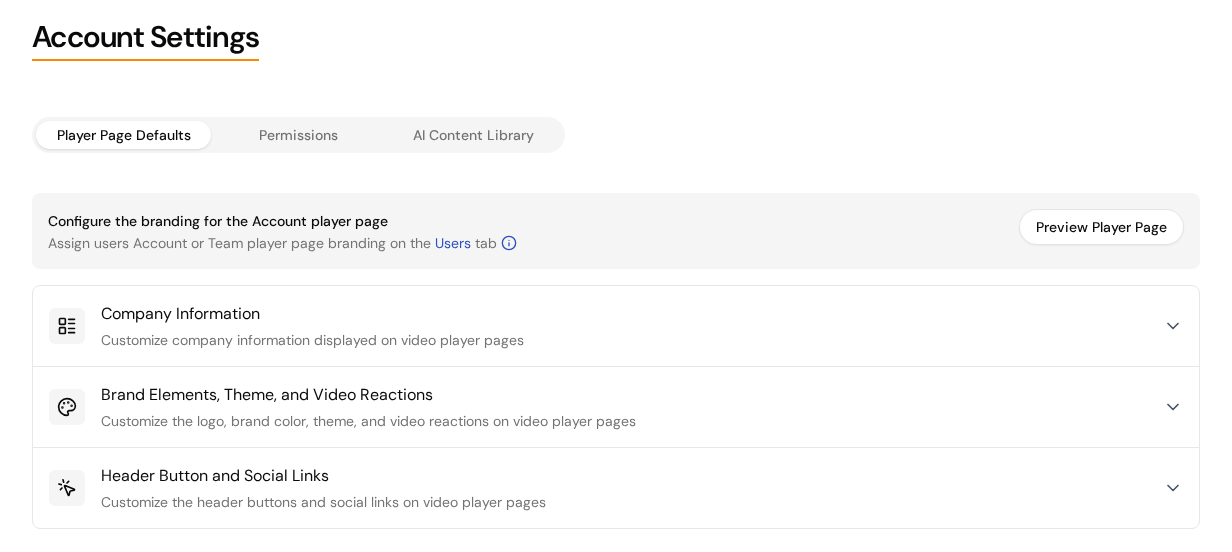Screen dimensions: 1232x552
Task: Switch to the Permissions tab
Action: pyautogui.click(x=298, y=135)
